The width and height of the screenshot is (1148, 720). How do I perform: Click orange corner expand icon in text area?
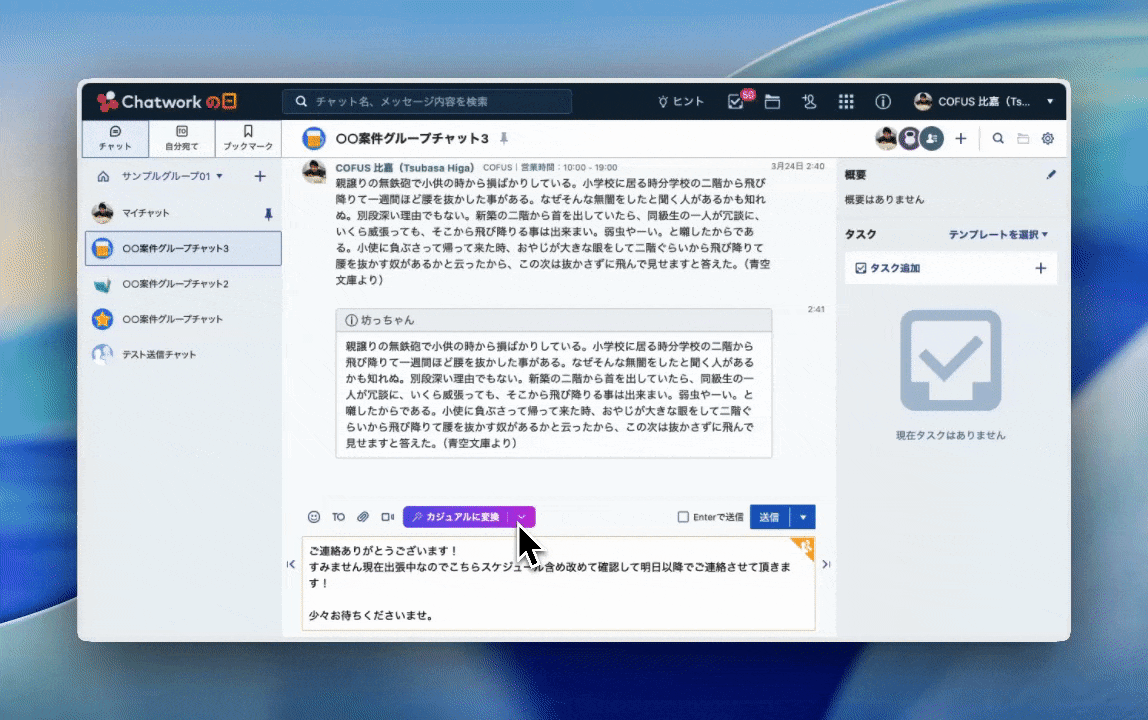[804, 547]
